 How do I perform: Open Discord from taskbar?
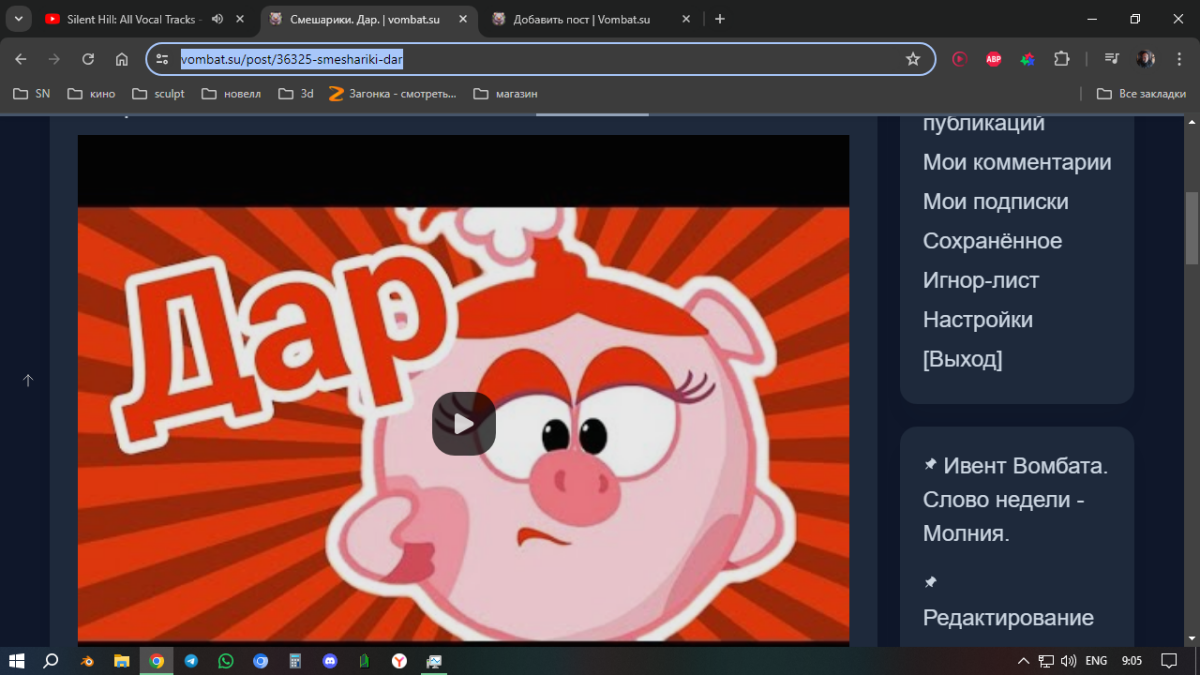(330, 661)
